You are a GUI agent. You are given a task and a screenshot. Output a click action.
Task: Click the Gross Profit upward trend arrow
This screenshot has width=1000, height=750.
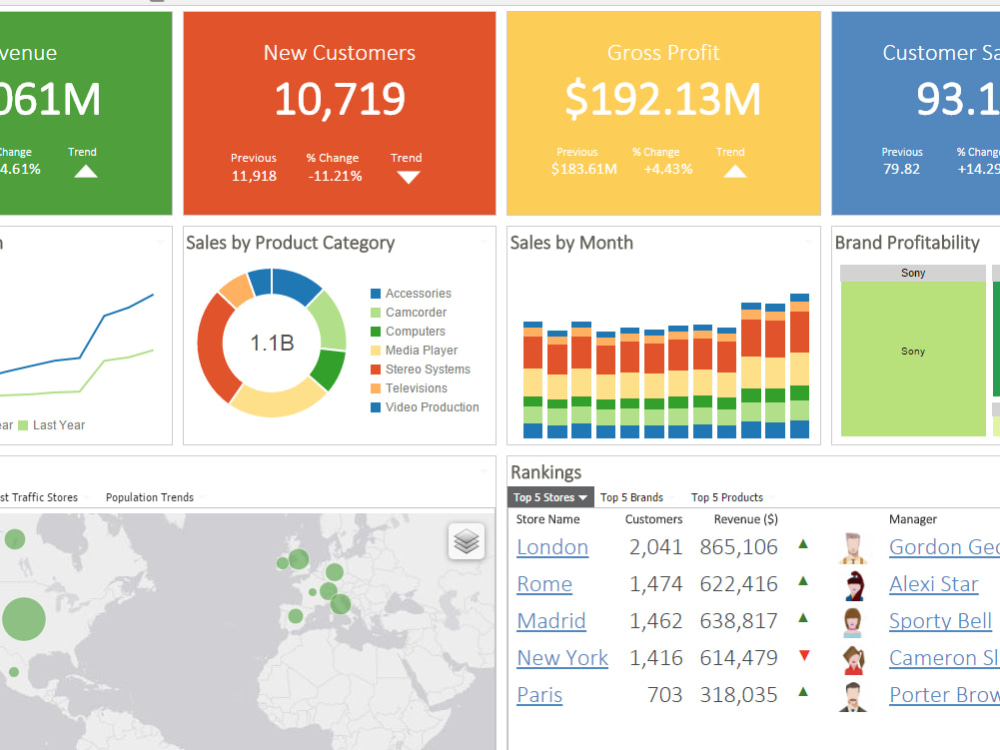(735, 171)
